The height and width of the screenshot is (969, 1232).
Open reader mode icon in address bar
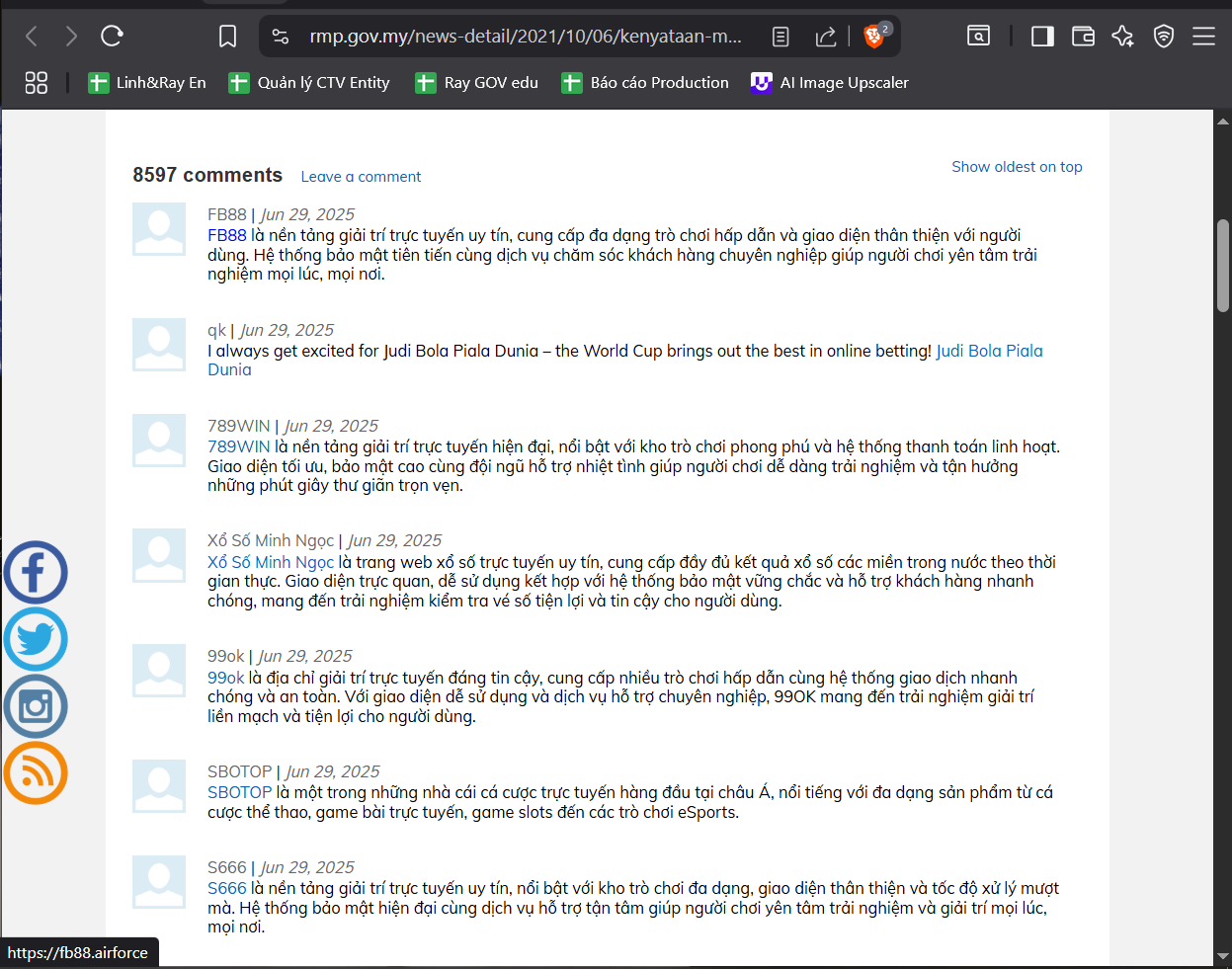point(780,37)
